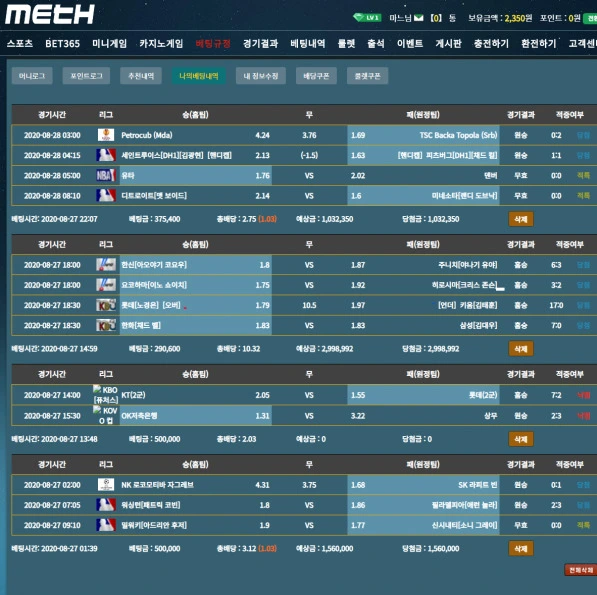Click the MLB icon beside 밀워키
The image size is (597, 595).
106,525
